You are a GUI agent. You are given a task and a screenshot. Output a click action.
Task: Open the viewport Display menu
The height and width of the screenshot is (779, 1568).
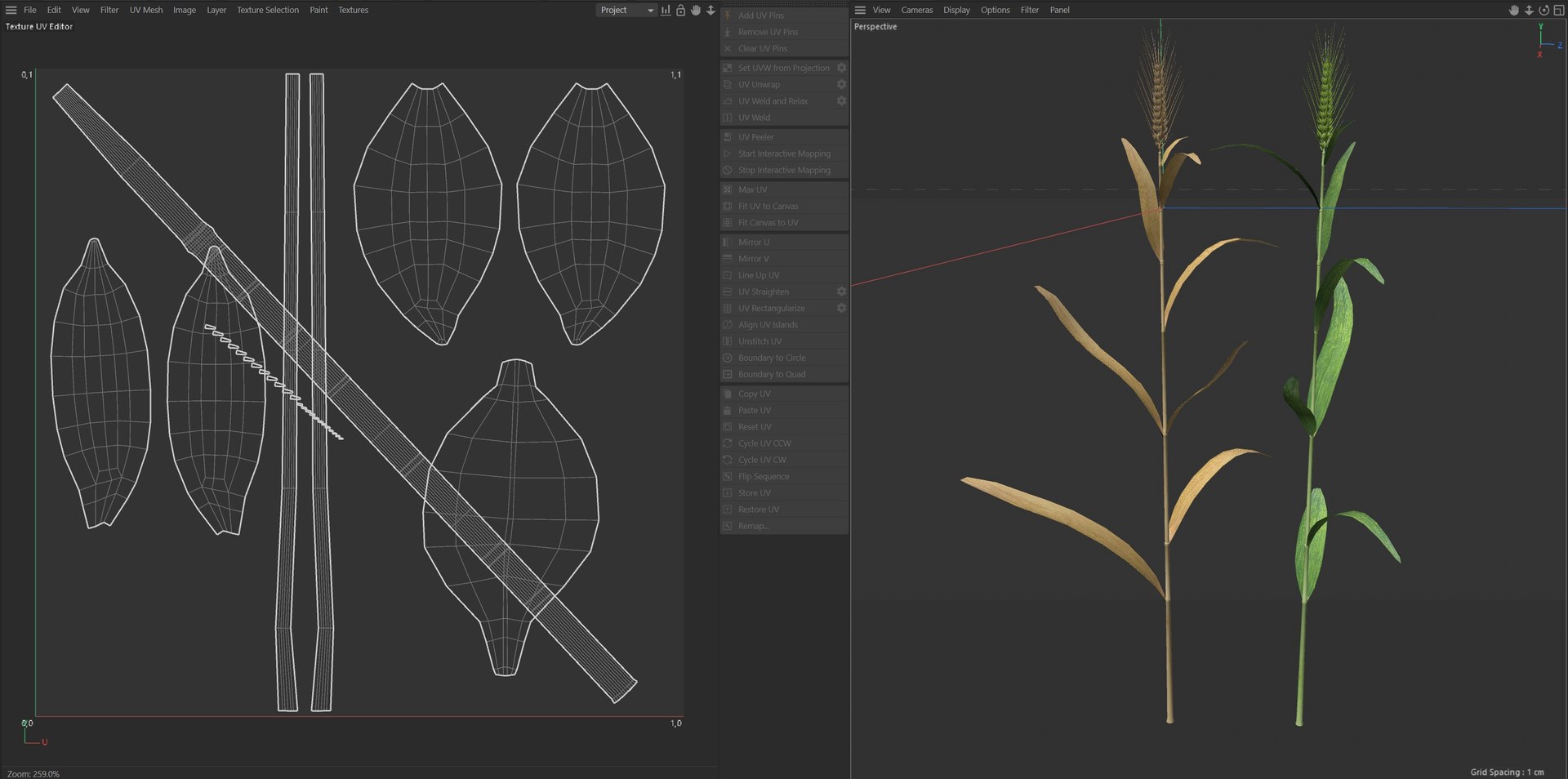coord(957,10)
